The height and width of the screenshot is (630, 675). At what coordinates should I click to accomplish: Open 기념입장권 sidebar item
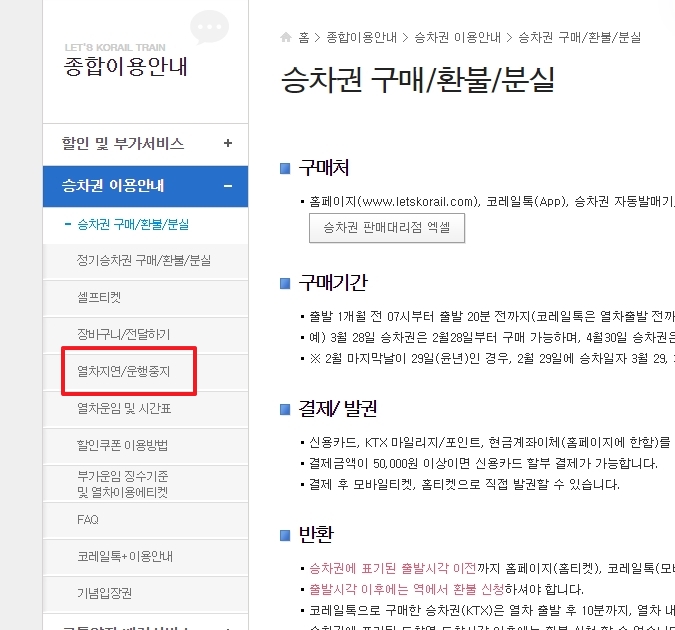[104, 593]
